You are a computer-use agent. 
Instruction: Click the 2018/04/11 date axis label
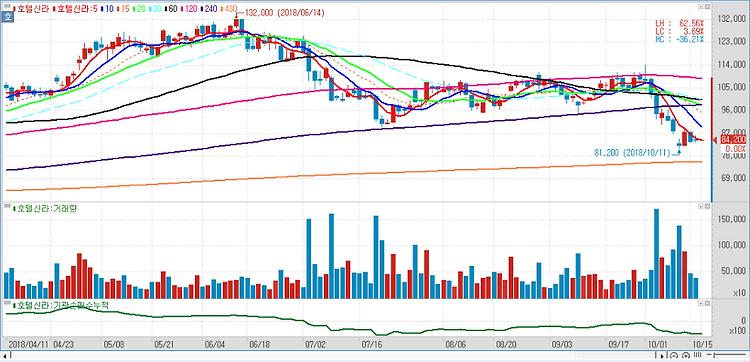click(x=30, y=344)
